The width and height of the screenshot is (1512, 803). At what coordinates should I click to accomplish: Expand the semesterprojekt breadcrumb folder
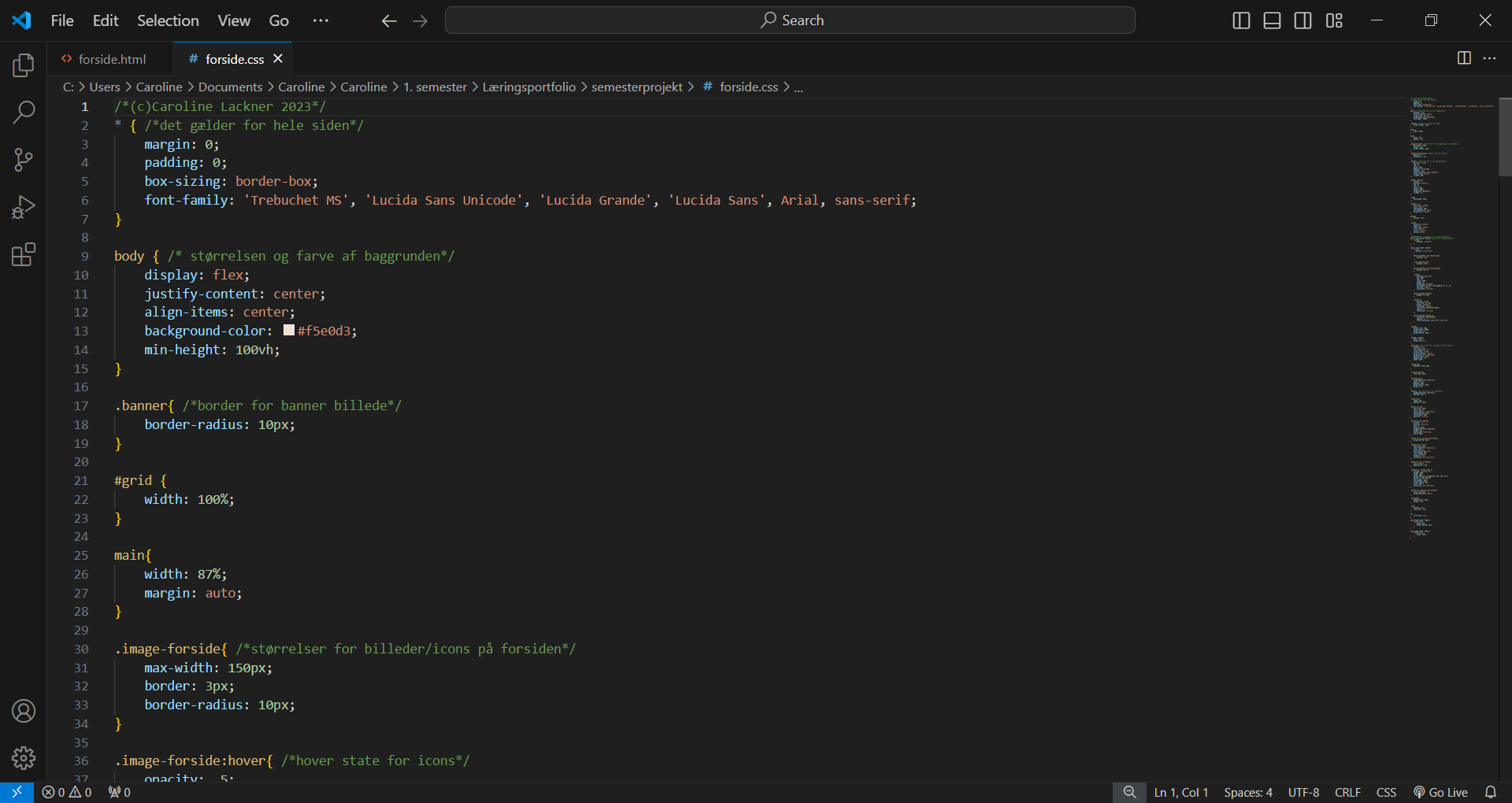pyautogui.click(x=636, y=87)
